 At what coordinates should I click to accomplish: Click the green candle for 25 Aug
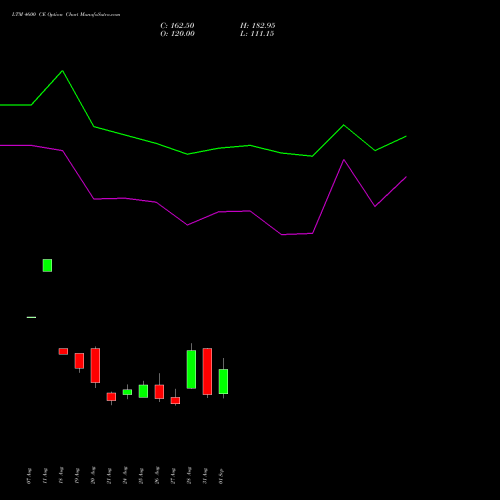[143, 391]
